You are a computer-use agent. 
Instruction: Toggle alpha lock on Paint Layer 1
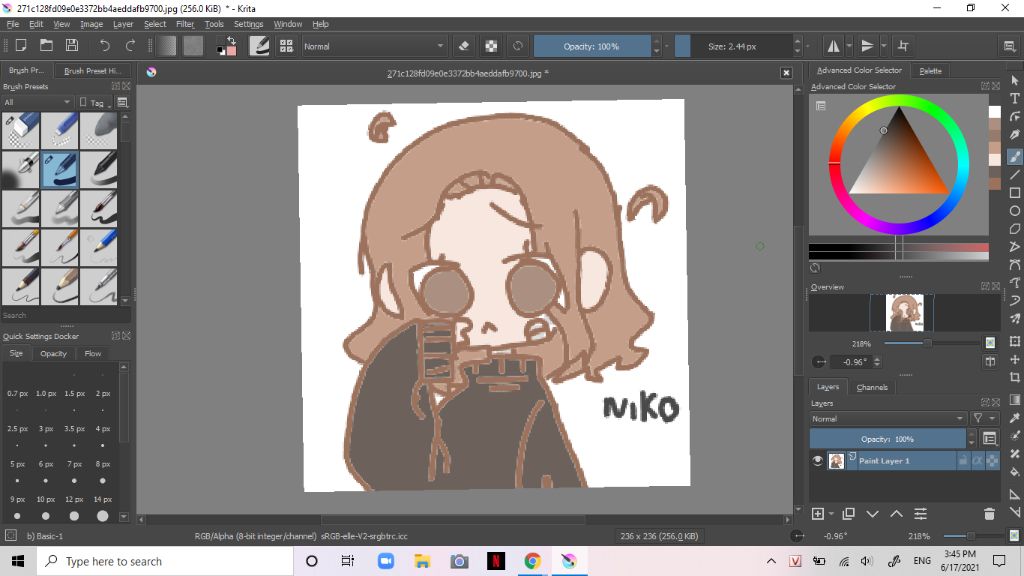coord(992,460)
